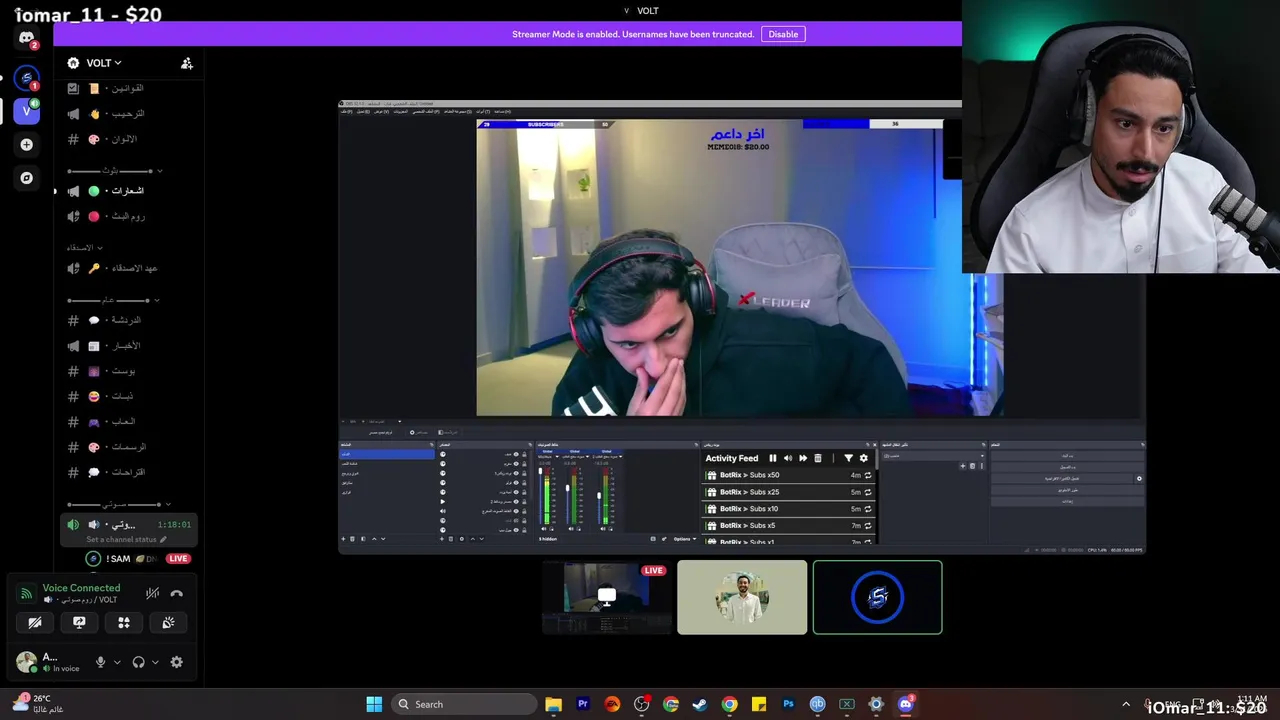Open User Settings gear icon
The height and width of the screenshot is (720, 1280).
(x=177, y=662)
